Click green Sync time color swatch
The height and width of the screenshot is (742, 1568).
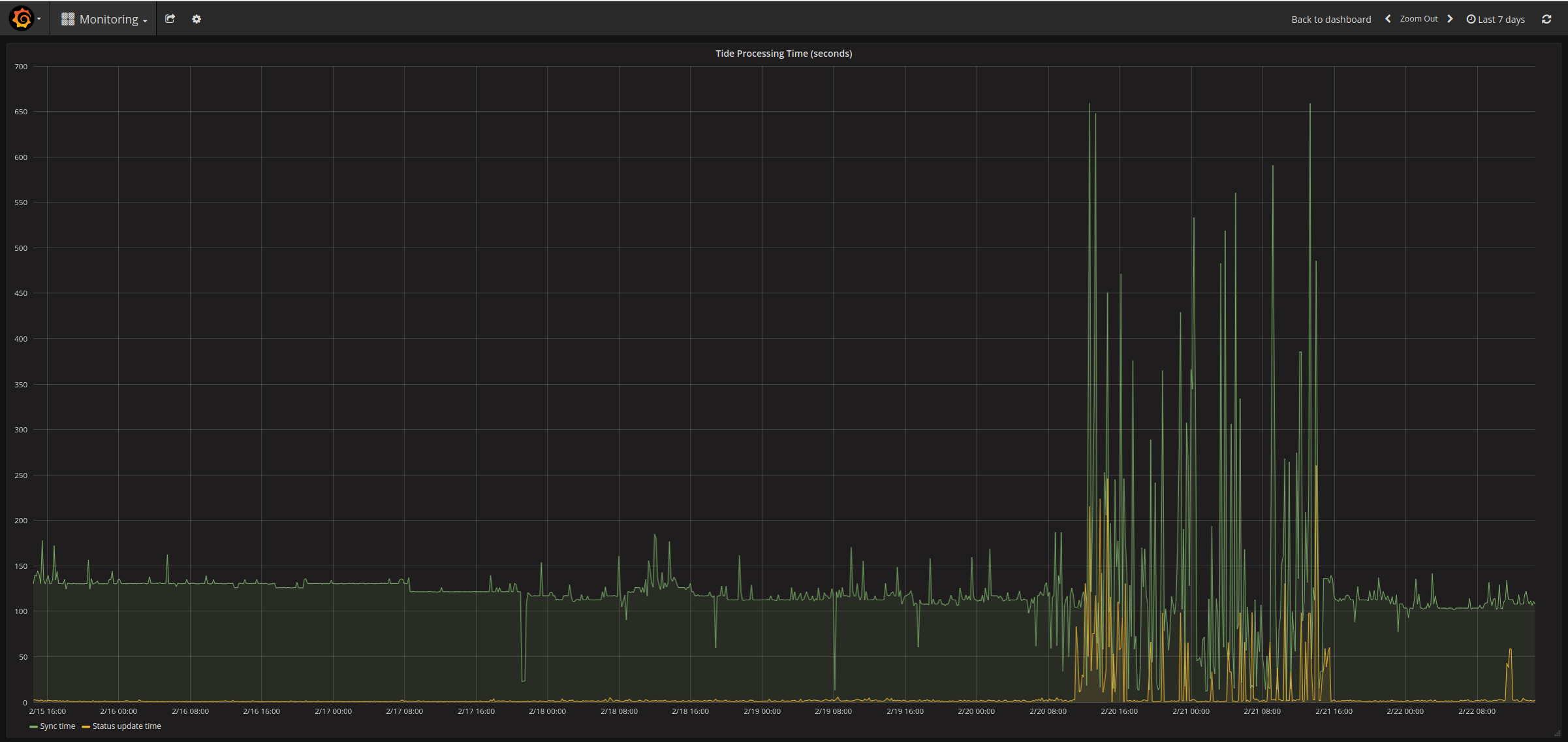(33, 727)
